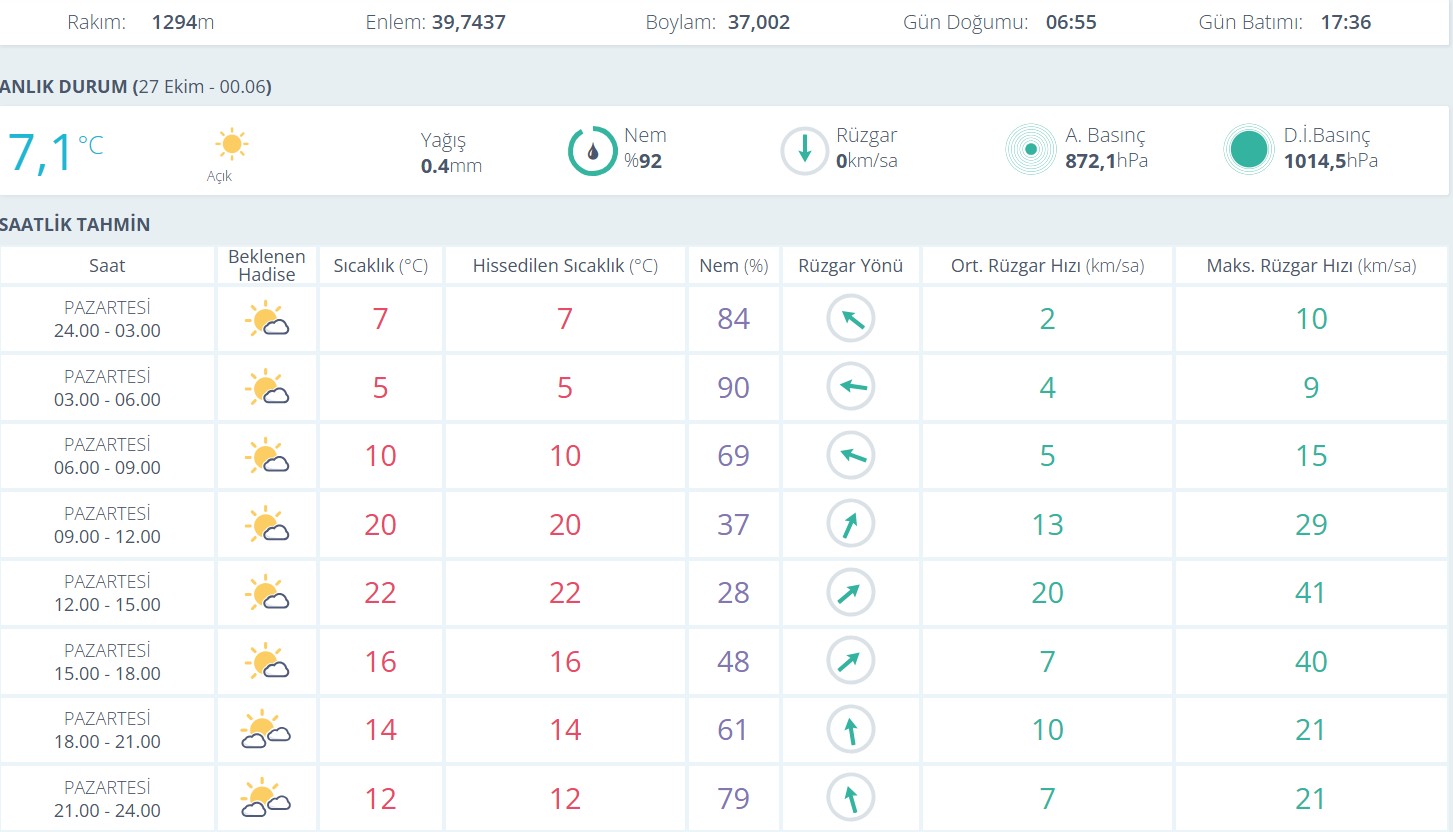Click the 'Saat' column header
This screenshot has height=832, width=1453.
[x=107, y=266]
